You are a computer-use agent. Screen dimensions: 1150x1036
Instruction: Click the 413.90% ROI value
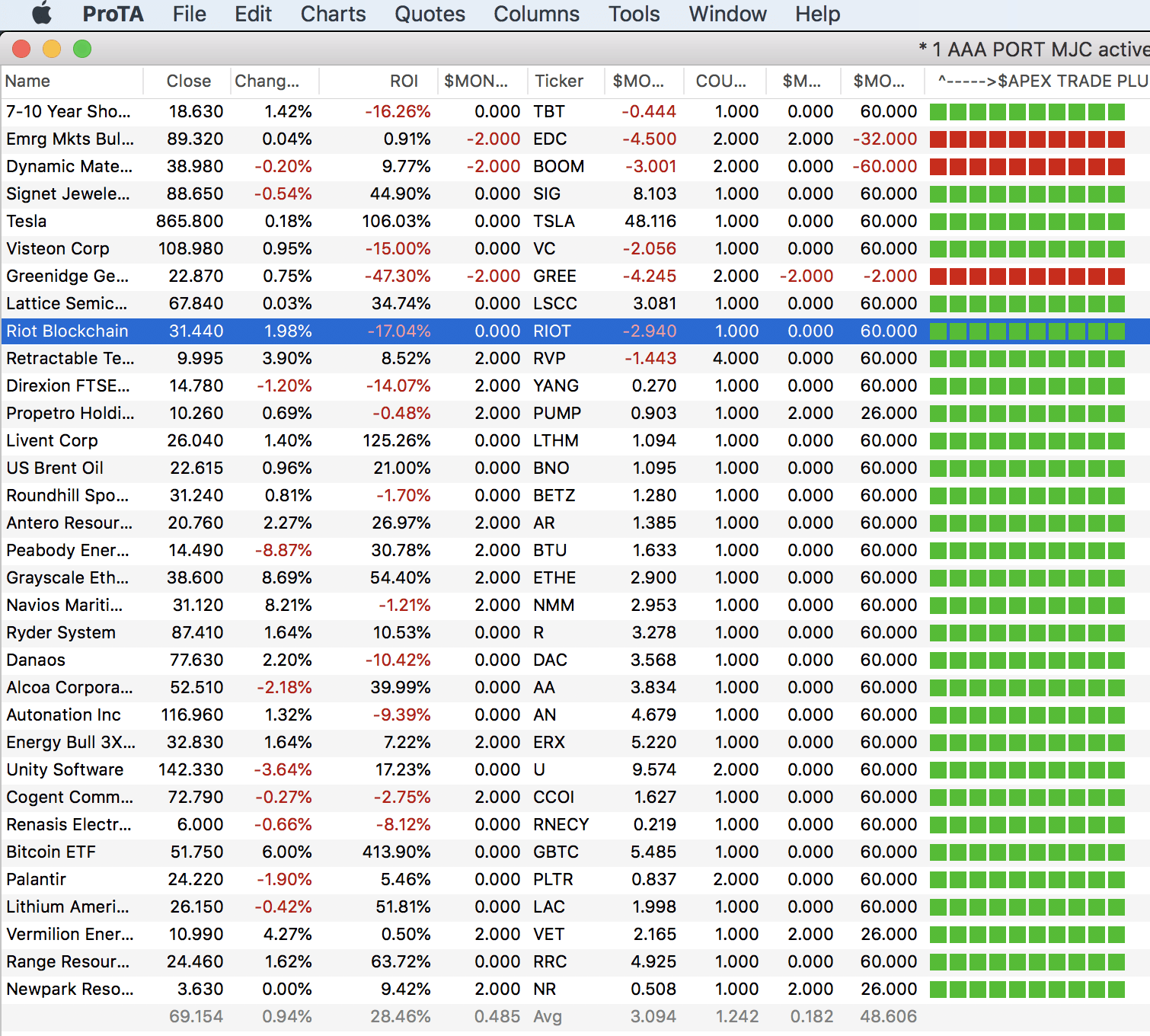(397, 852)
